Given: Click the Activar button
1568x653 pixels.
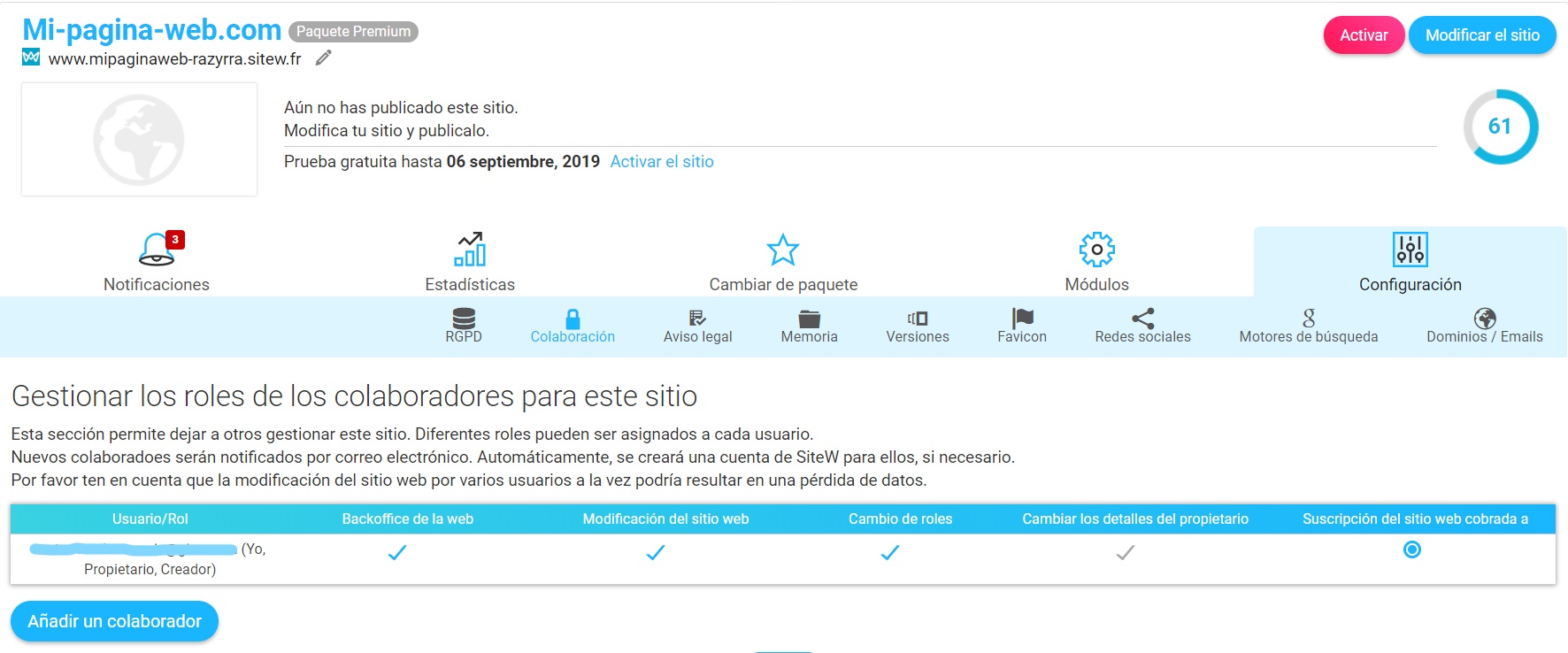Looking at the screenshot, I should pos(1364,35).
